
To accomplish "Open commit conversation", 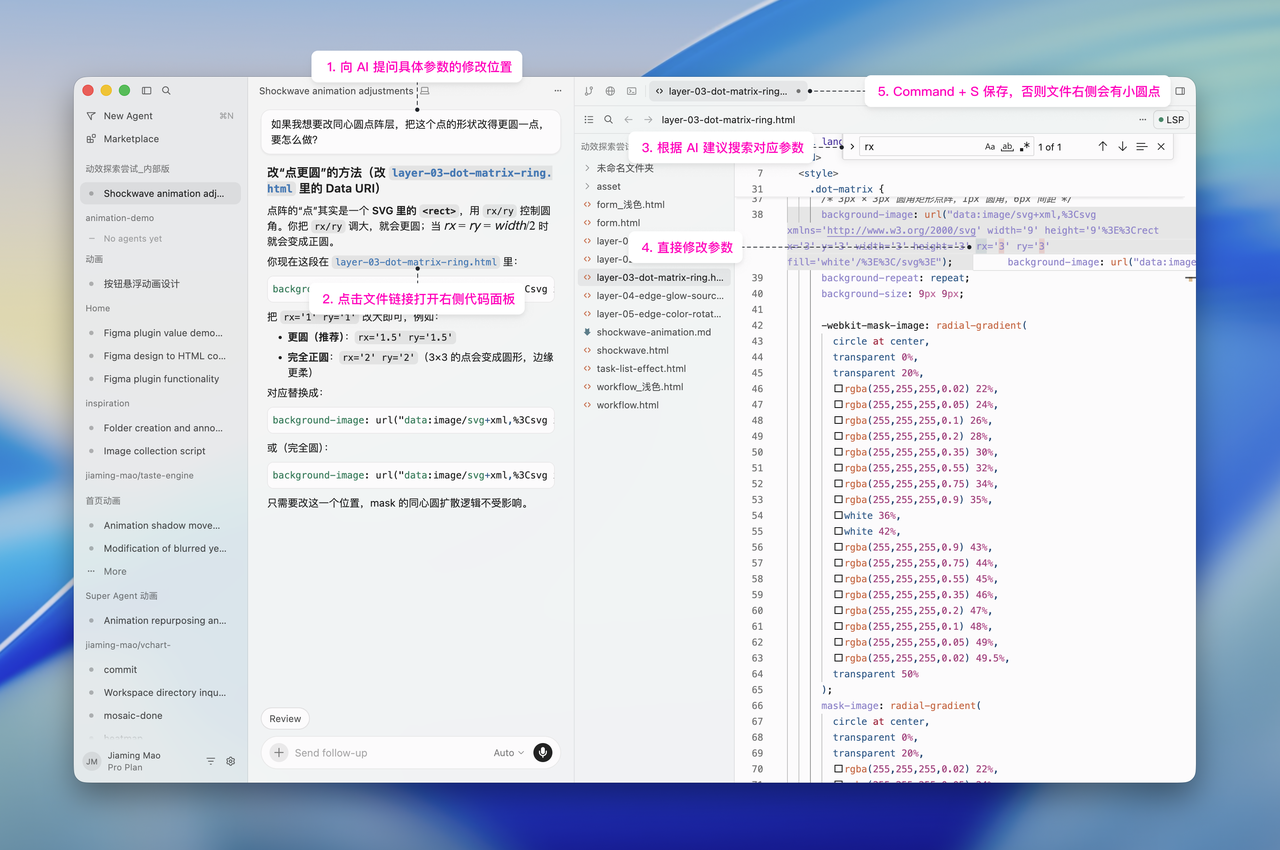I will (161, 670).
